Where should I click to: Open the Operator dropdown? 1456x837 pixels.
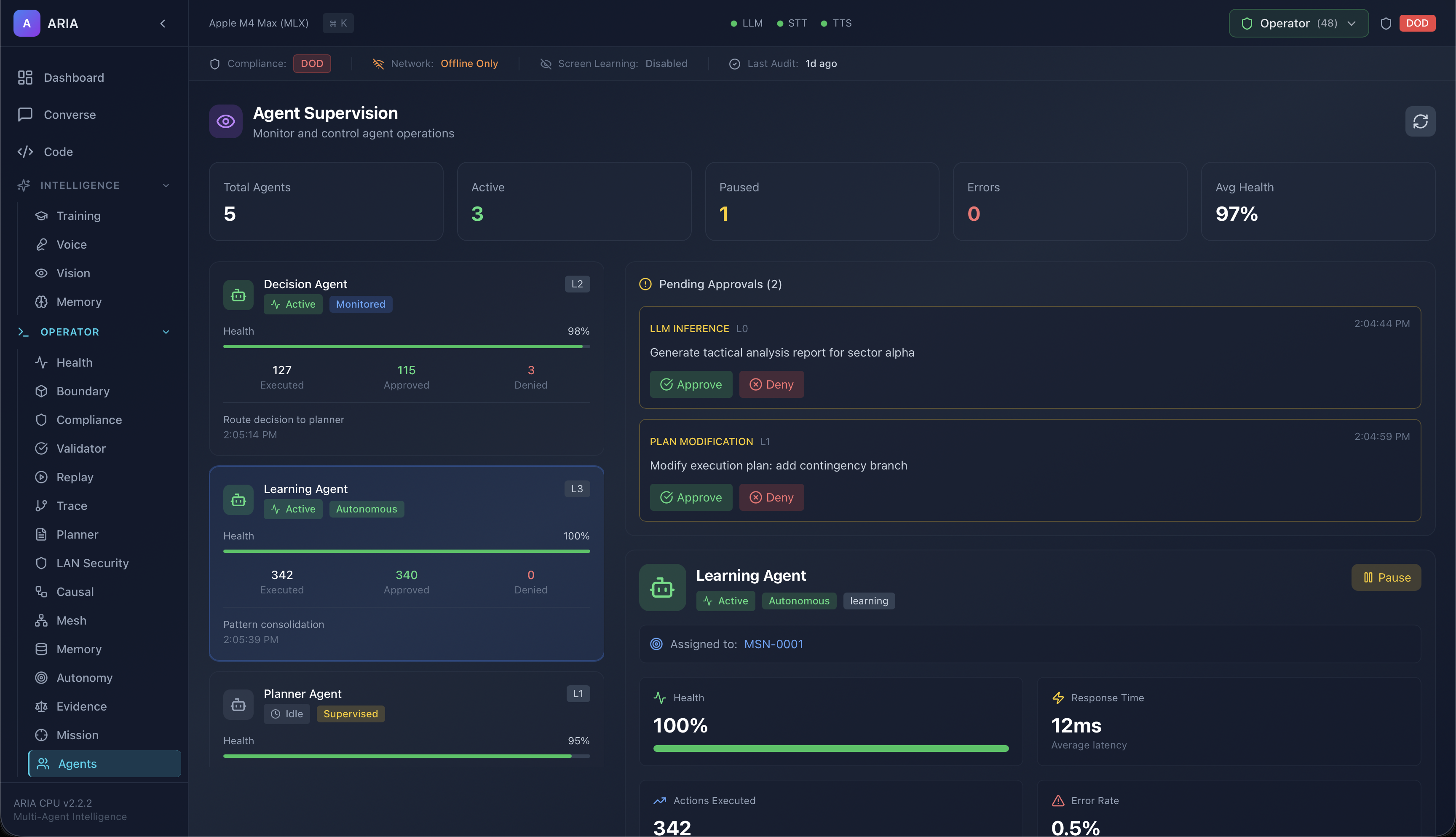coord(1298,23)
